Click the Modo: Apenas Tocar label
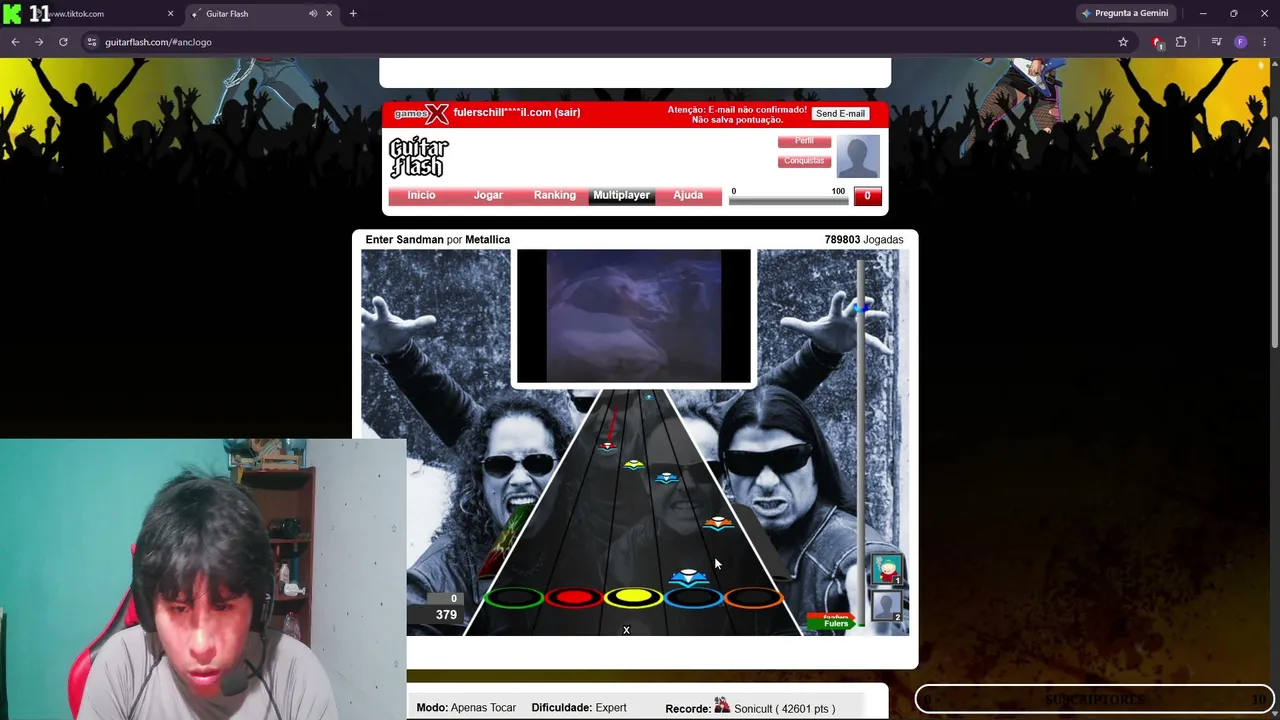The height and width of the screenshot is (720, 1280). click(466, 708)
